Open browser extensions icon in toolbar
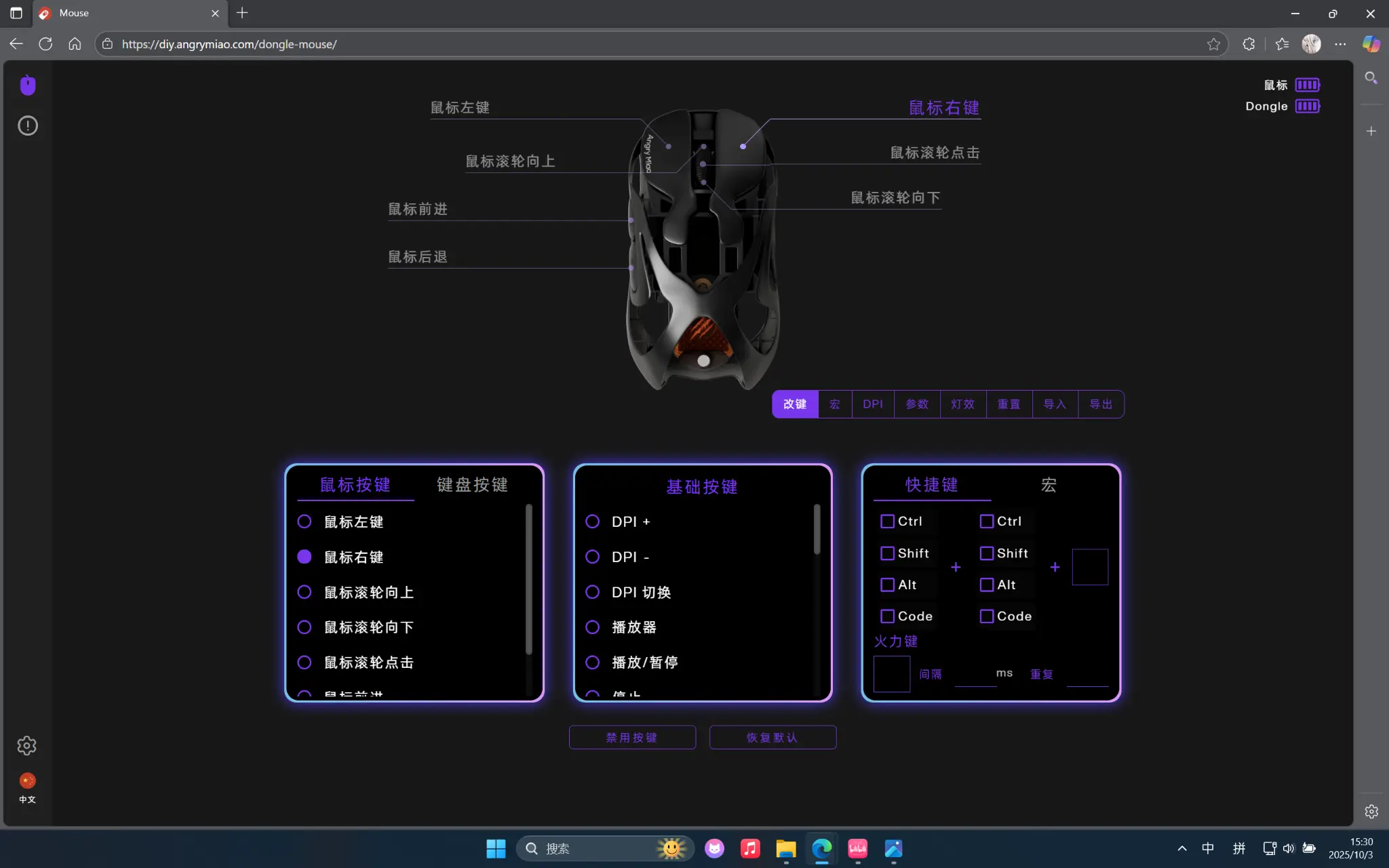The image size is (1389, 868). click(1249, 44)
